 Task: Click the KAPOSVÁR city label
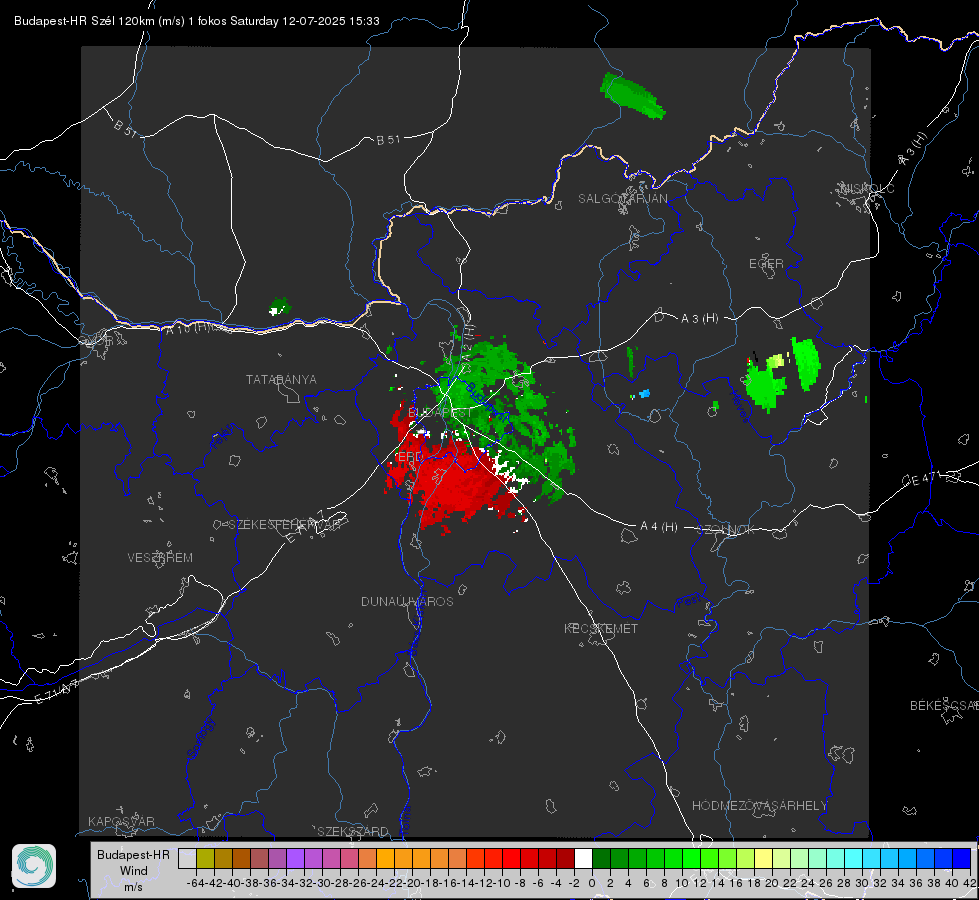point(121,821)
